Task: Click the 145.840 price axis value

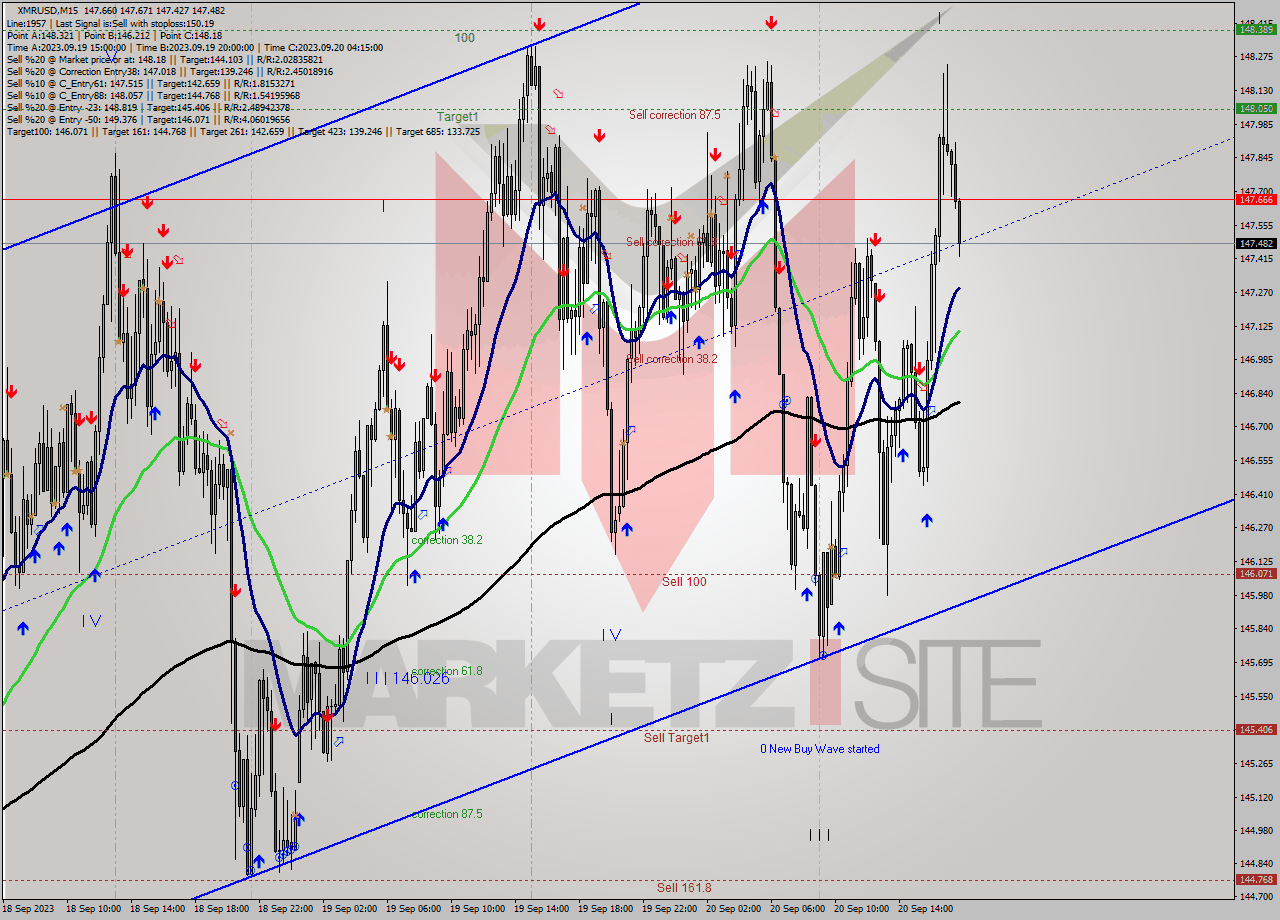Action: tap(1256, 628)
